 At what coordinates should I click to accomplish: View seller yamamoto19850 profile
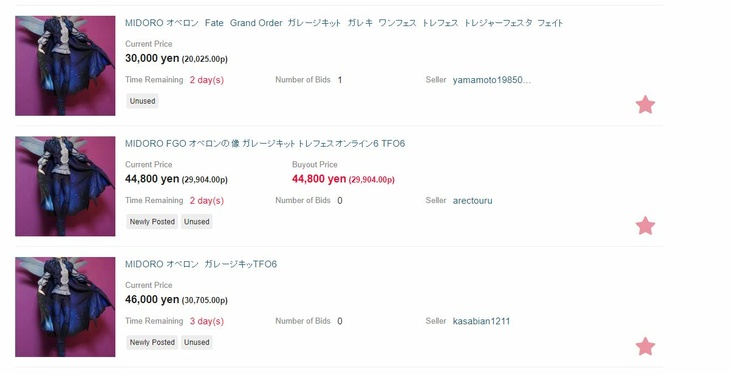492,80
